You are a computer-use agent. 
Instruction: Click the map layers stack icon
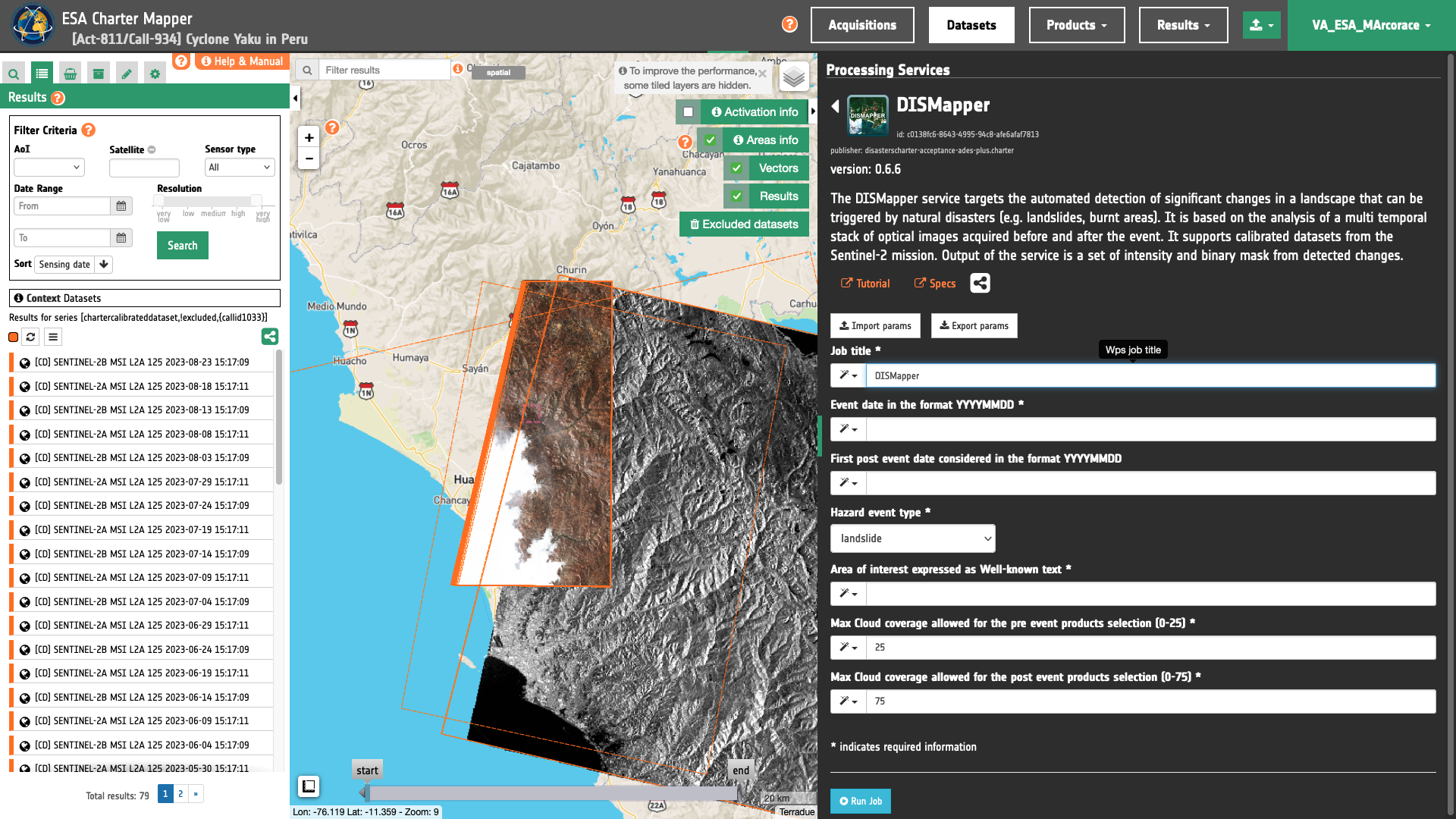point(793,77)
